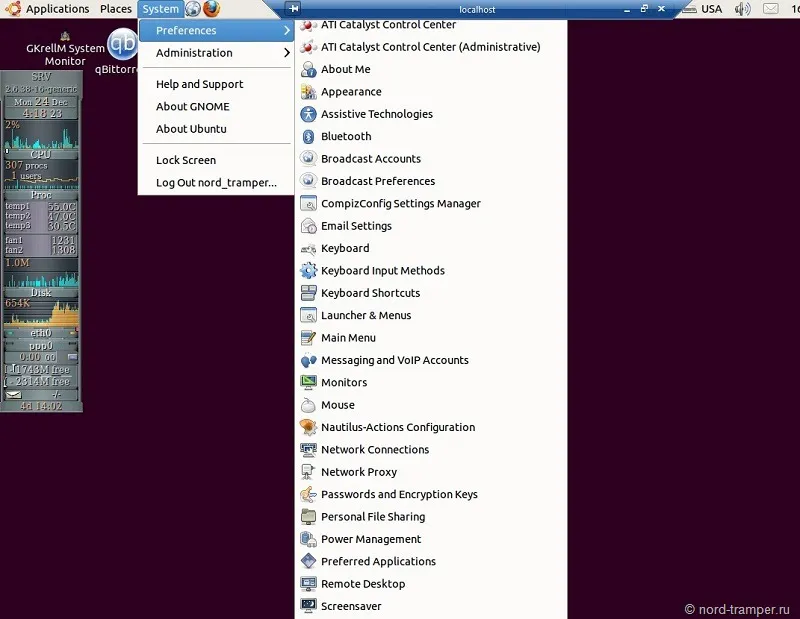The height and width of the screenshot is (619, 800).
Task: Click the Broadcast Preferences icon
Action: point(308,181)
